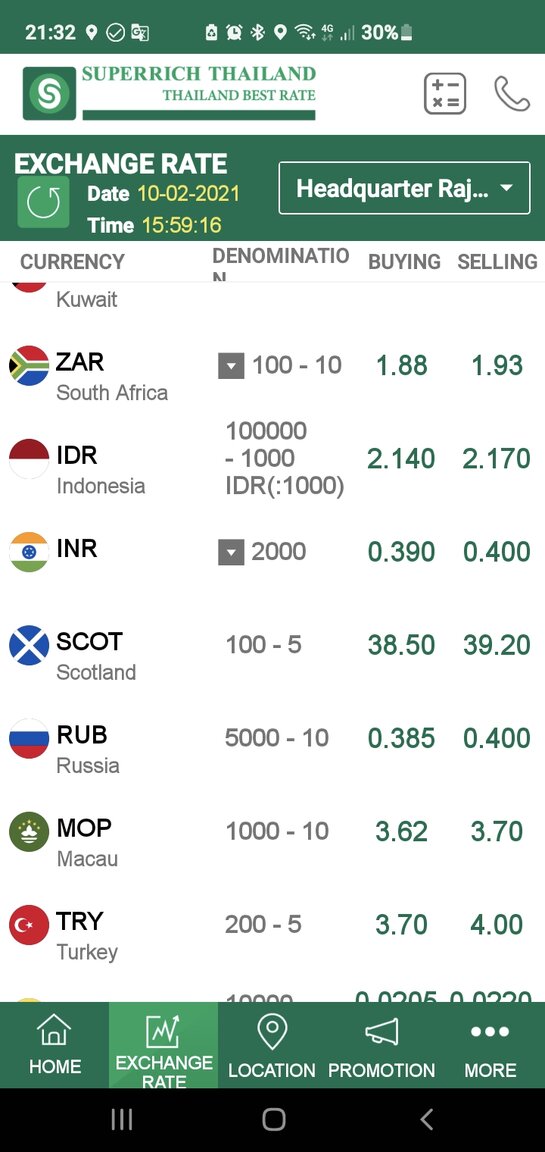
Task: Tap the Turkey flag icon
Action: point(29,925)
